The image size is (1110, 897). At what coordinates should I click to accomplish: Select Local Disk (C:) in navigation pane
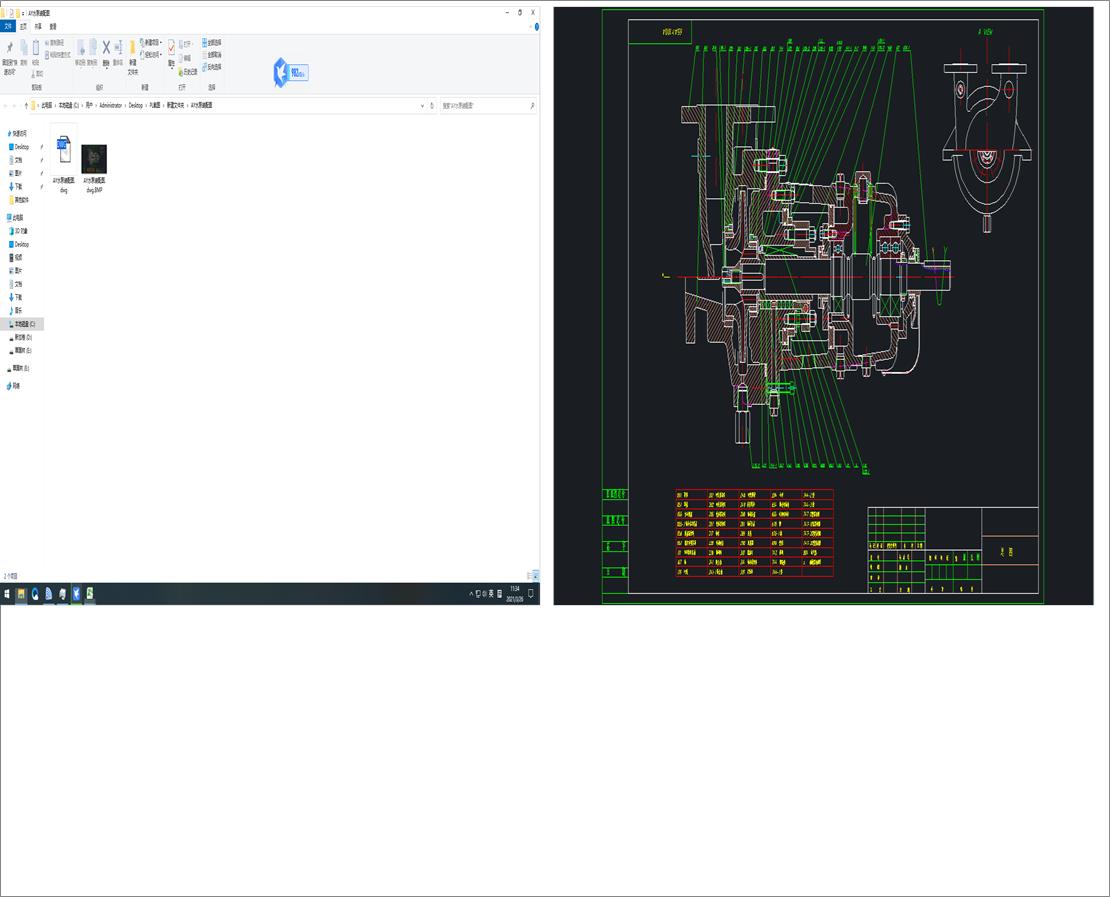[x=24, y=324]
